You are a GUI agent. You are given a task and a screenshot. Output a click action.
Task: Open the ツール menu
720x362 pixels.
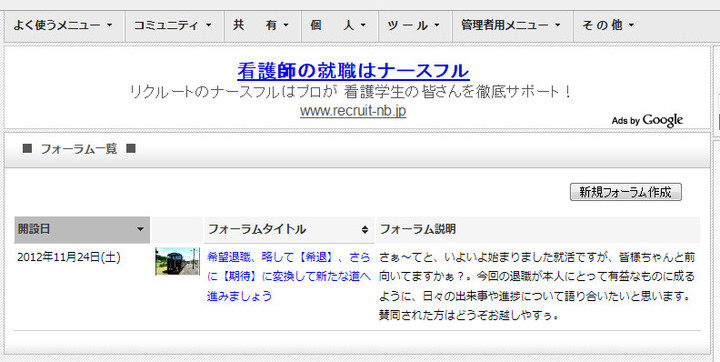(415, 25)
